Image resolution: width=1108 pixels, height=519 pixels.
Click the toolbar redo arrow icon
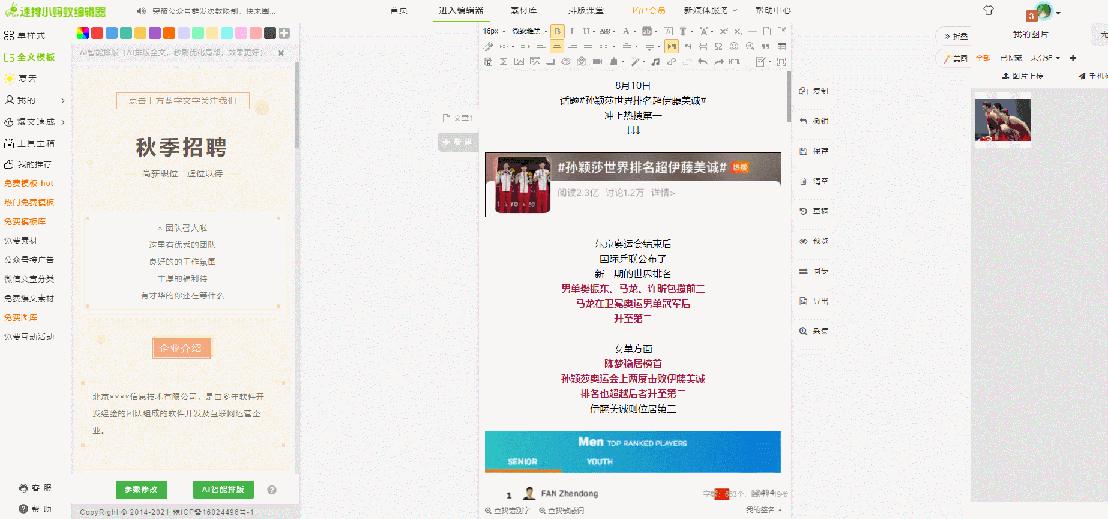pyautogui.click(x=719, y=62)
